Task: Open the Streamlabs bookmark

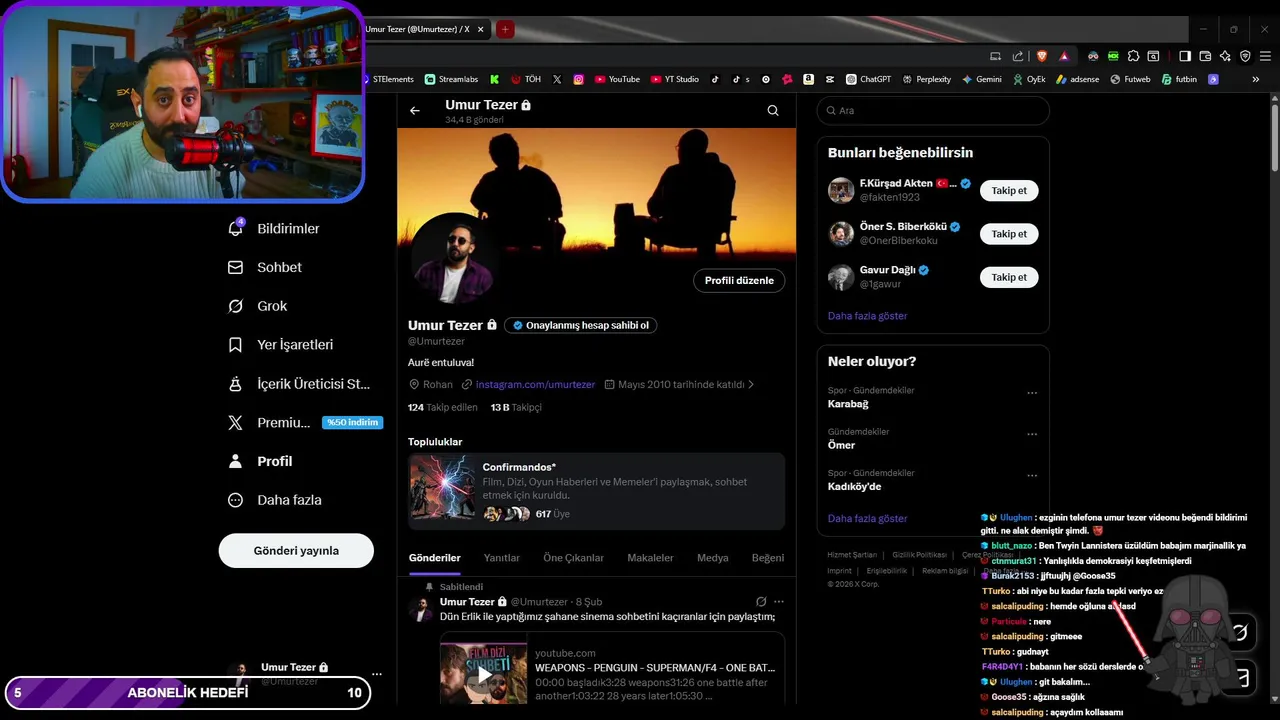Action: (451, 79)
